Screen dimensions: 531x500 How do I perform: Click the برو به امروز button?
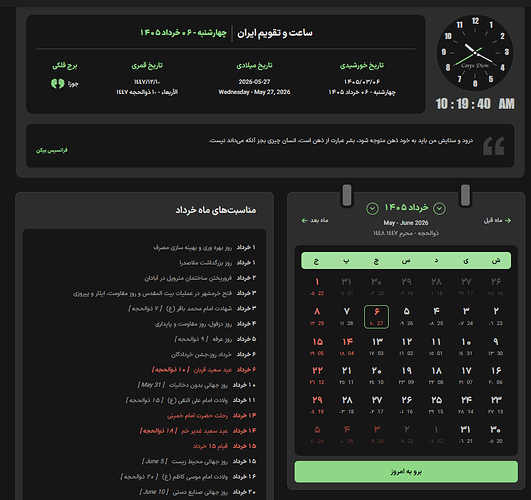point(406,472)
